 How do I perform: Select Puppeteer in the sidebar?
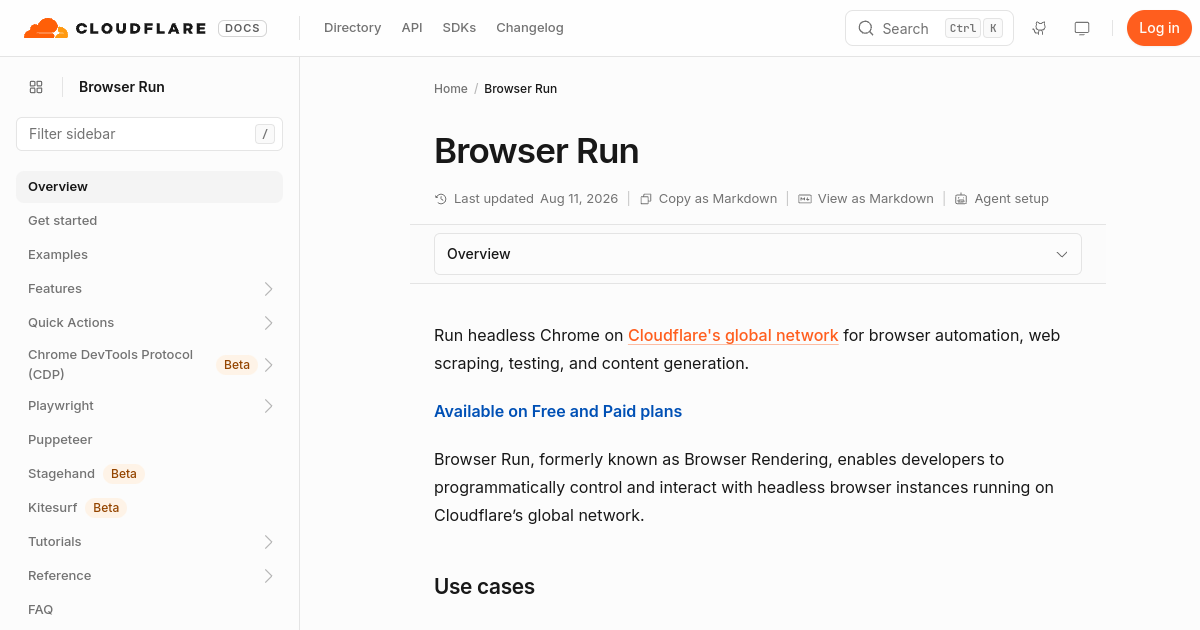149,440
